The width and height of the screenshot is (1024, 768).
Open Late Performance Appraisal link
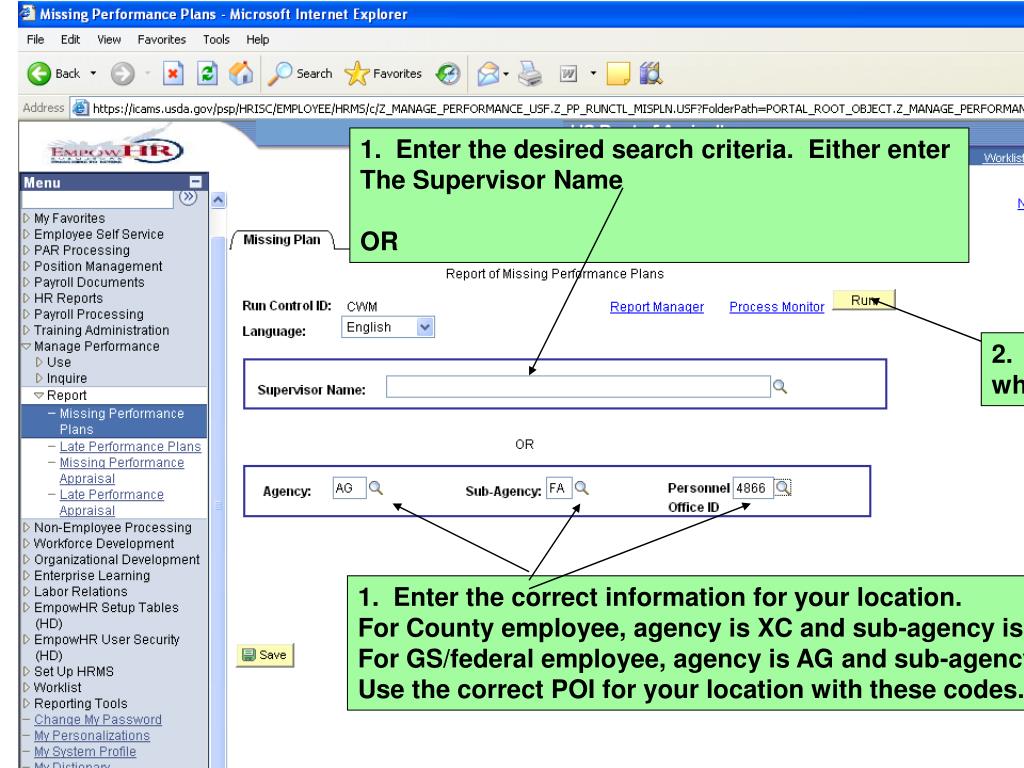click(x=112, y=502)
